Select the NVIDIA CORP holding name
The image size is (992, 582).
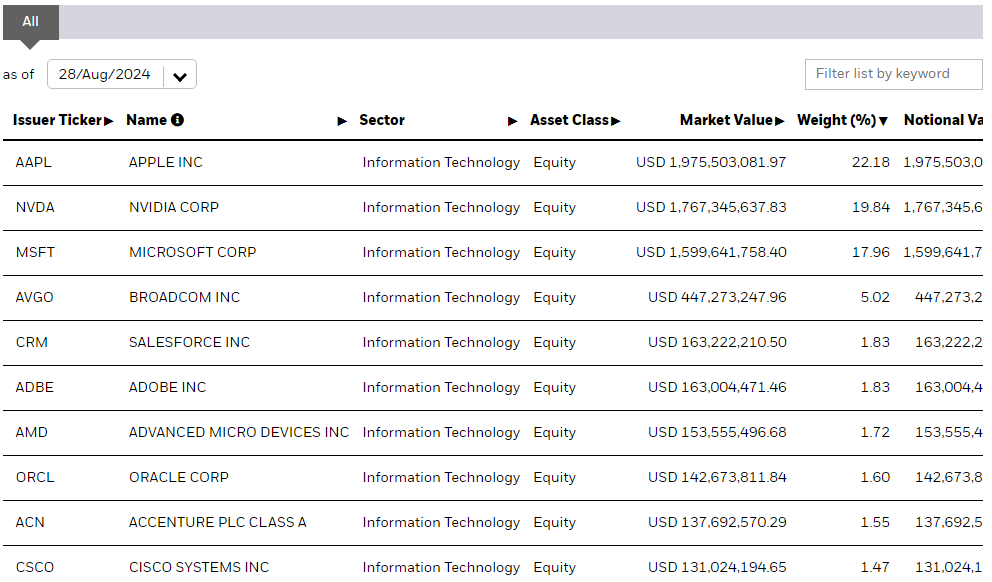(174, 207)
